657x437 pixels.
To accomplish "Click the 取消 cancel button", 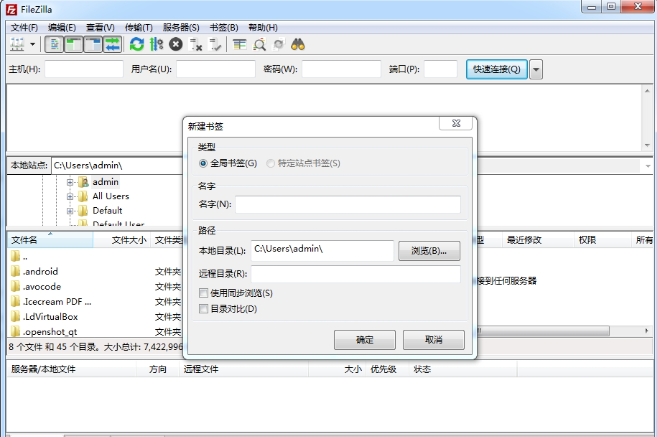I will [434, 340].
